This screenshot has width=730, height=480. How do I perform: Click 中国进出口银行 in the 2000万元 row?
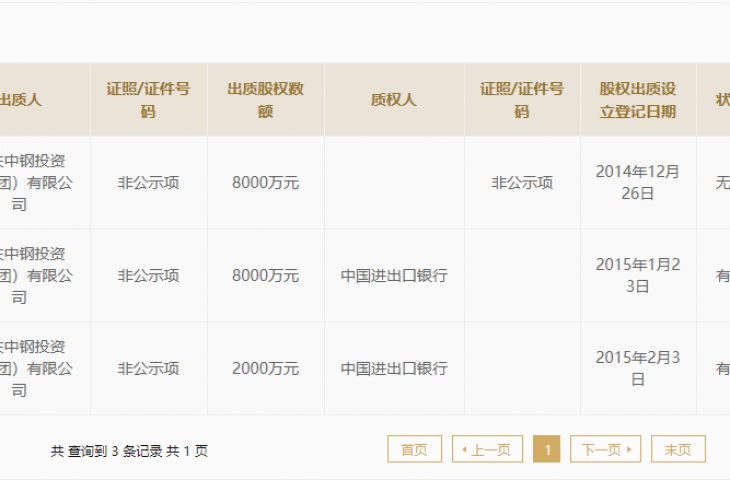tap(394, 368)
